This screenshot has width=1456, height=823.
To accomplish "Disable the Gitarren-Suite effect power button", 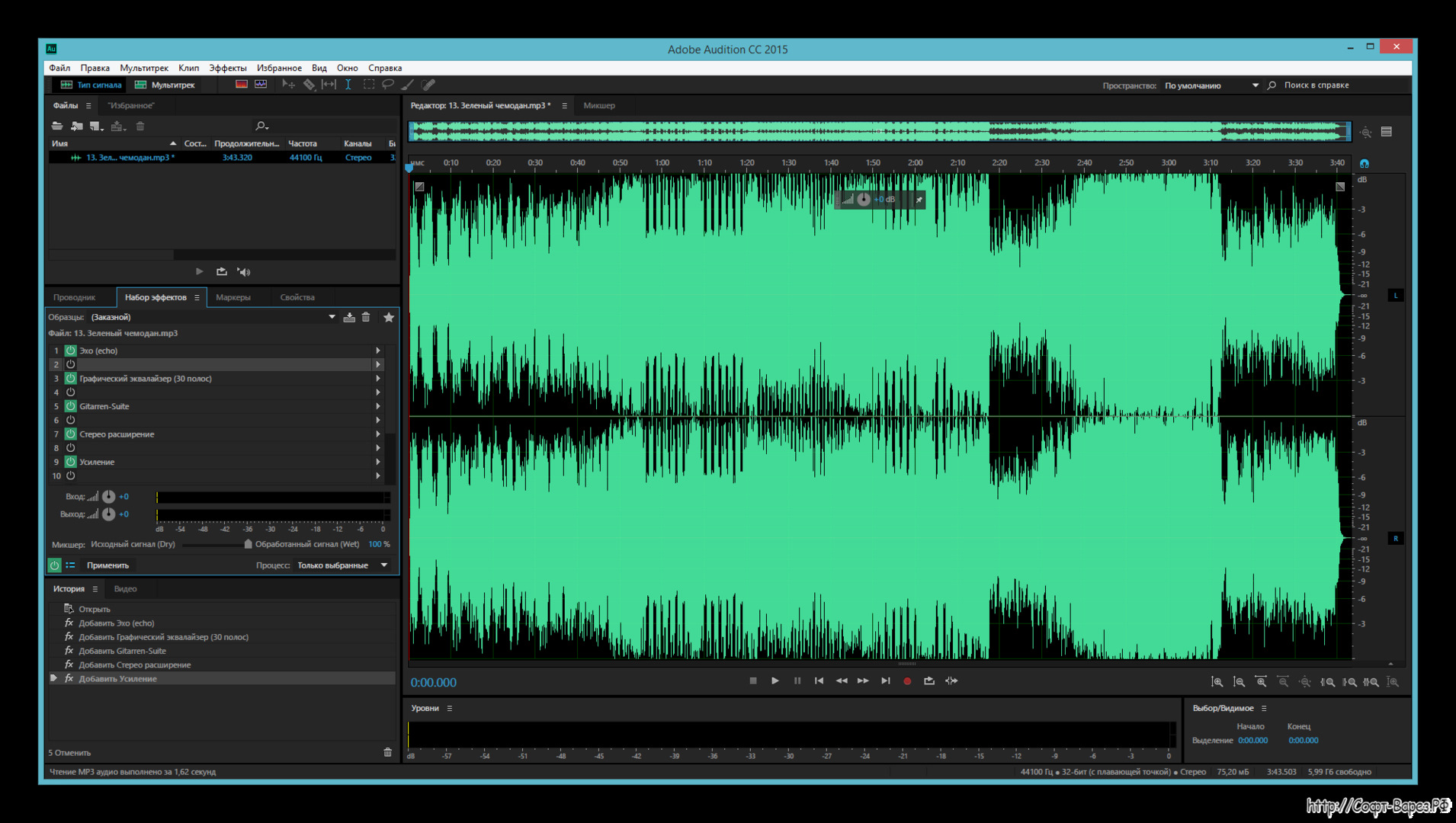I will pos(70,406).
